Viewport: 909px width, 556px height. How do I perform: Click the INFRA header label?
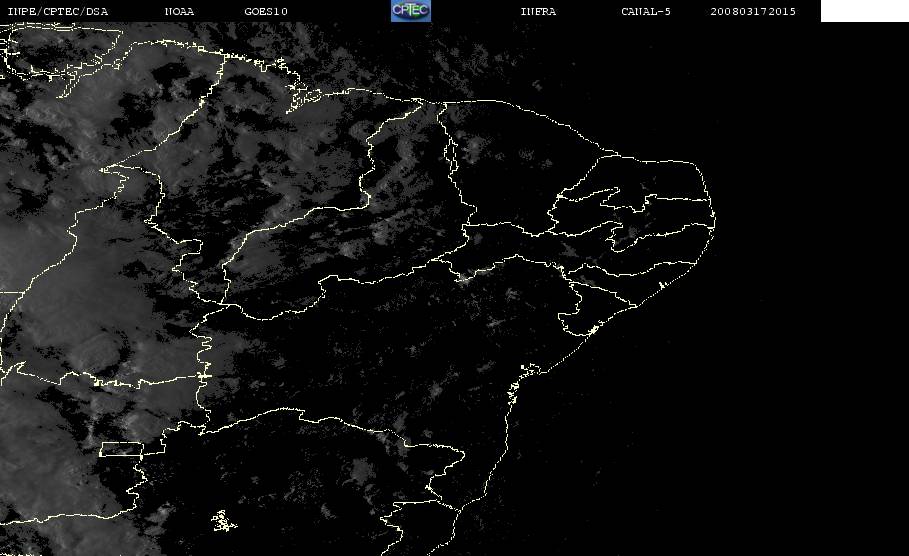tap(538, 12)
